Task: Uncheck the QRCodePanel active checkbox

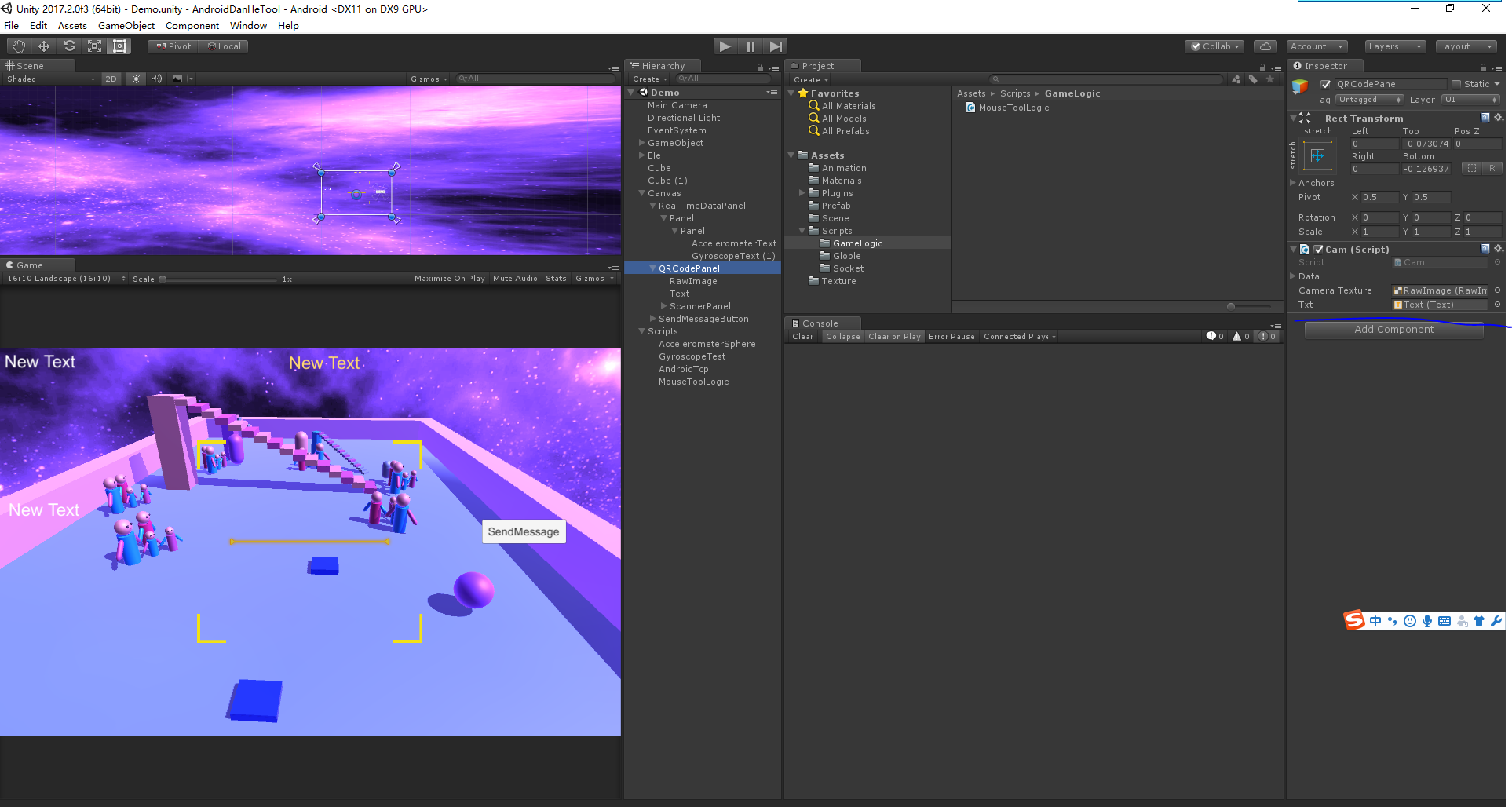Action: (1326, 84)
